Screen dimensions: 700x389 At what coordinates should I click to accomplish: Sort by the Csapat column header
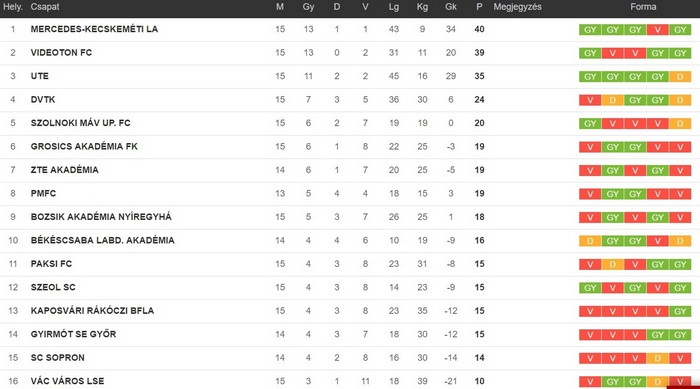tap(45, 7)
